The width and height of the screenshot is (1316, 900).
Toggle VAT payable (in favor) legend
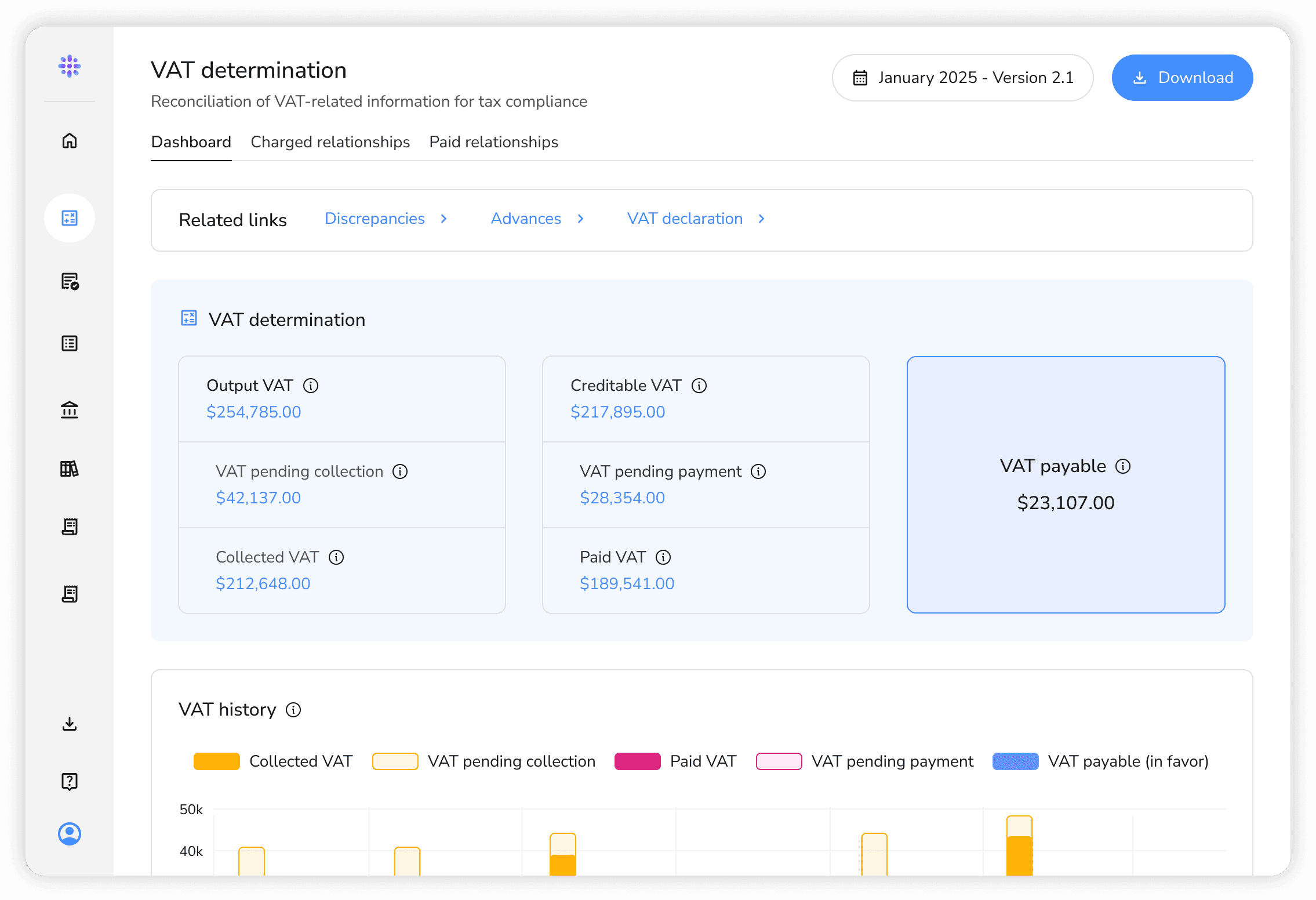pos(1016,761)
